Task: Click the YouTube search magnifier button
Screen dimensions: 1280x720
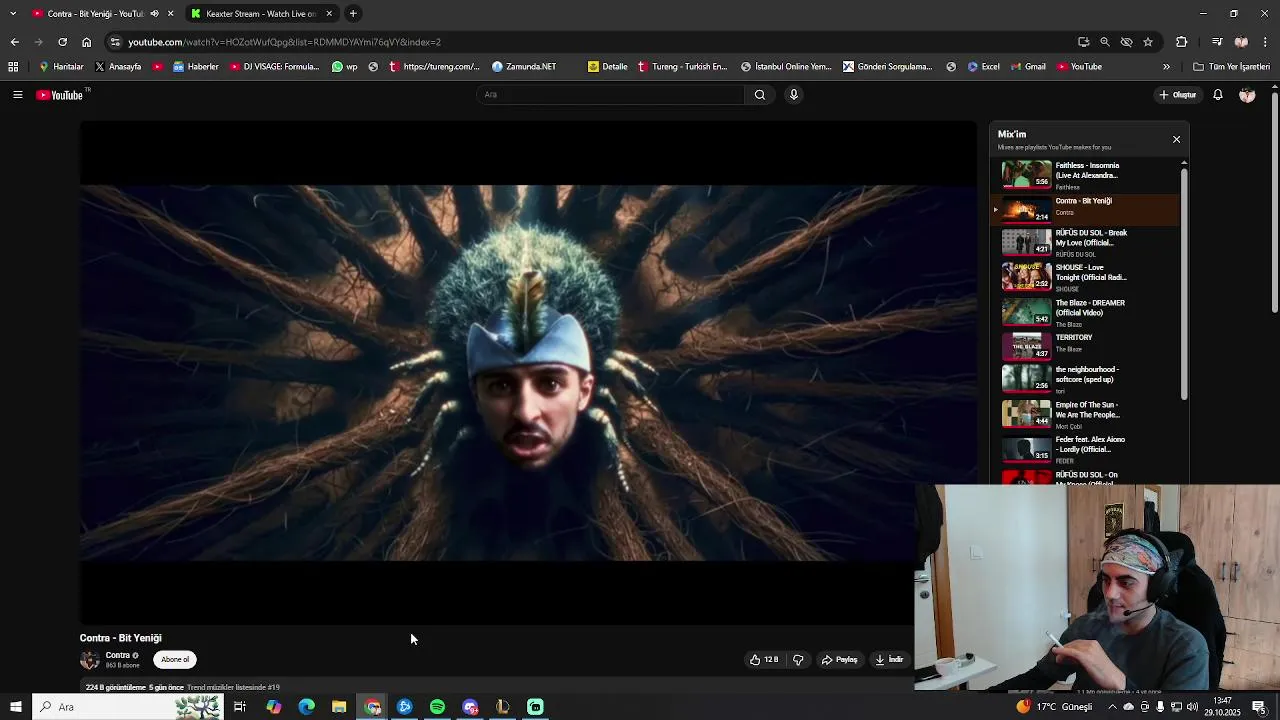Action: (760, 95)
